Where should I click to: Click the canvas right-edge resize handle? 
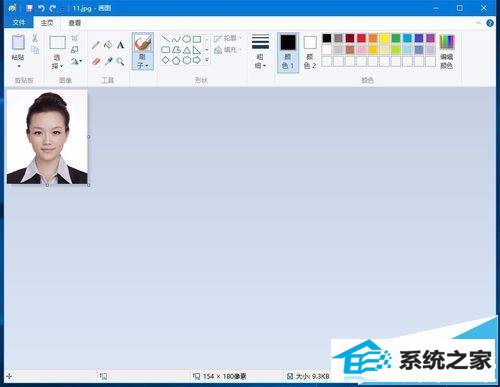pyautogui.click(x=89, y=137)
